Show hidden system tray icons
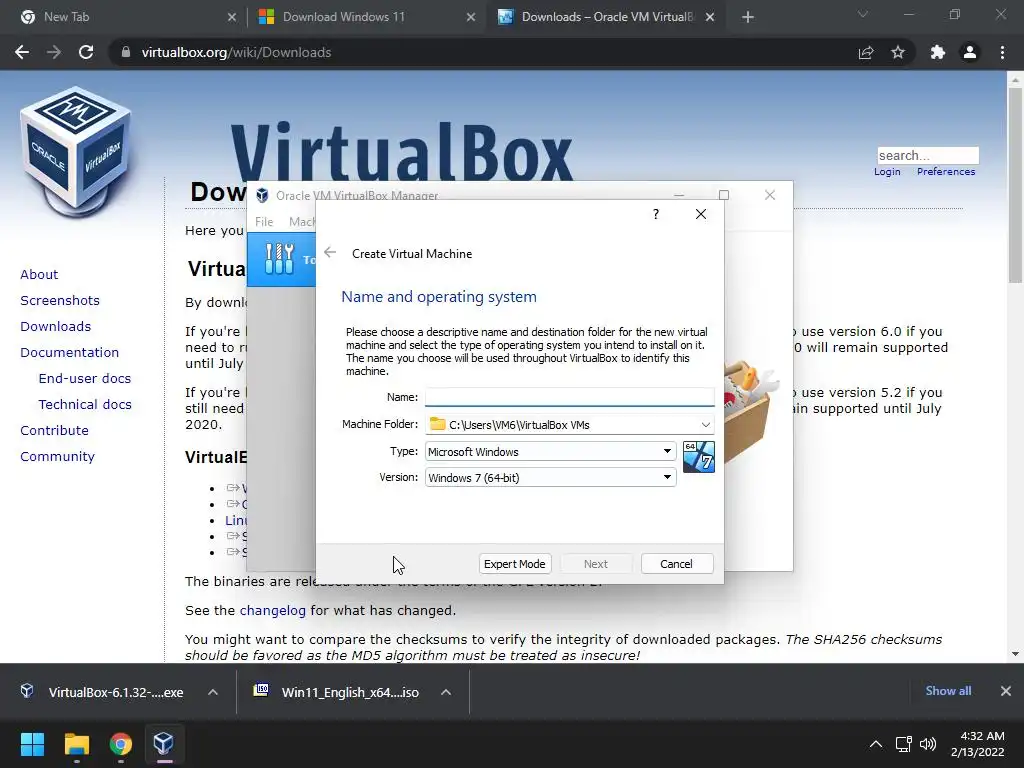The width and height of the screenshot is (1024, 768). (x=876, y=744)
